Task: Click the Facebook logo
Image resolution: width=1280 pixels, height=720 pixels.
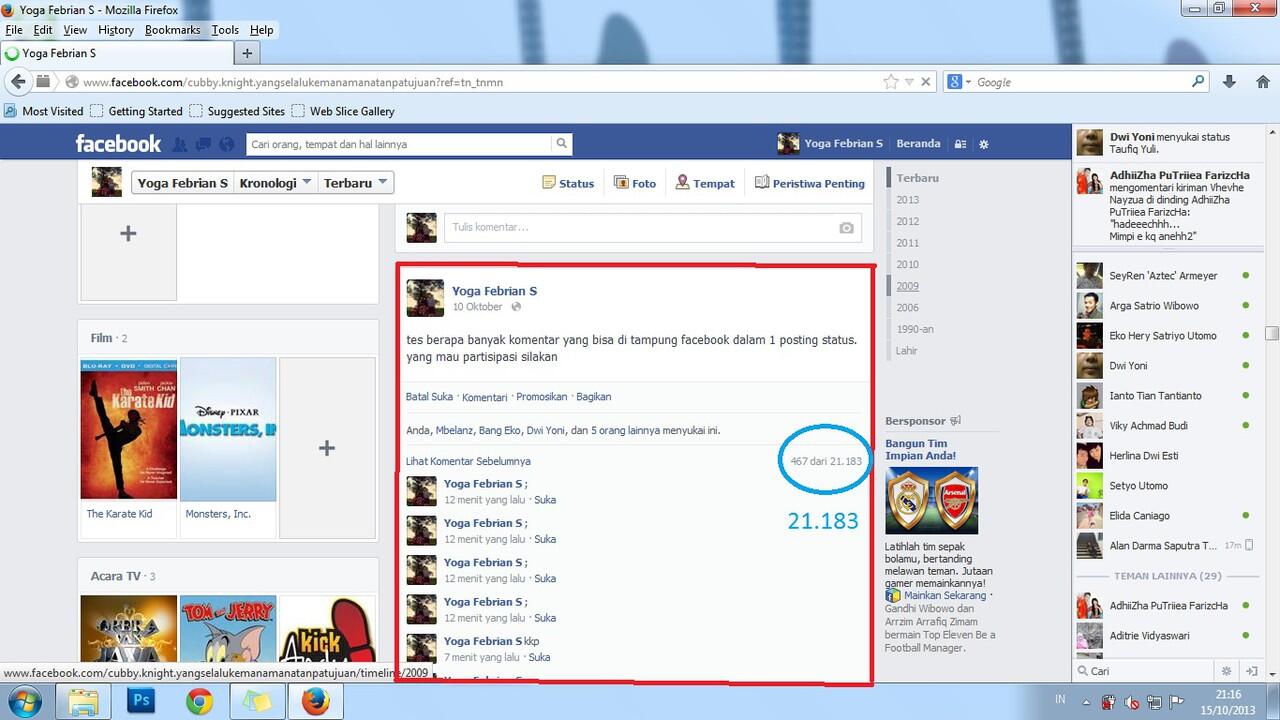Action: [x=118, y=144]
